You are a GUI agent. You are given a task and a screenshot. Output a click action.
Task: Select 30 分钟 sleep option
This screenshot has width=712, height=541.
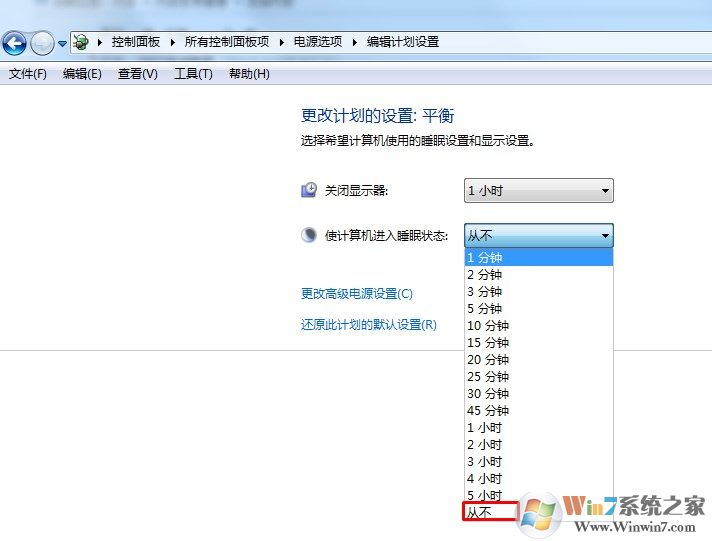(539, 393)
